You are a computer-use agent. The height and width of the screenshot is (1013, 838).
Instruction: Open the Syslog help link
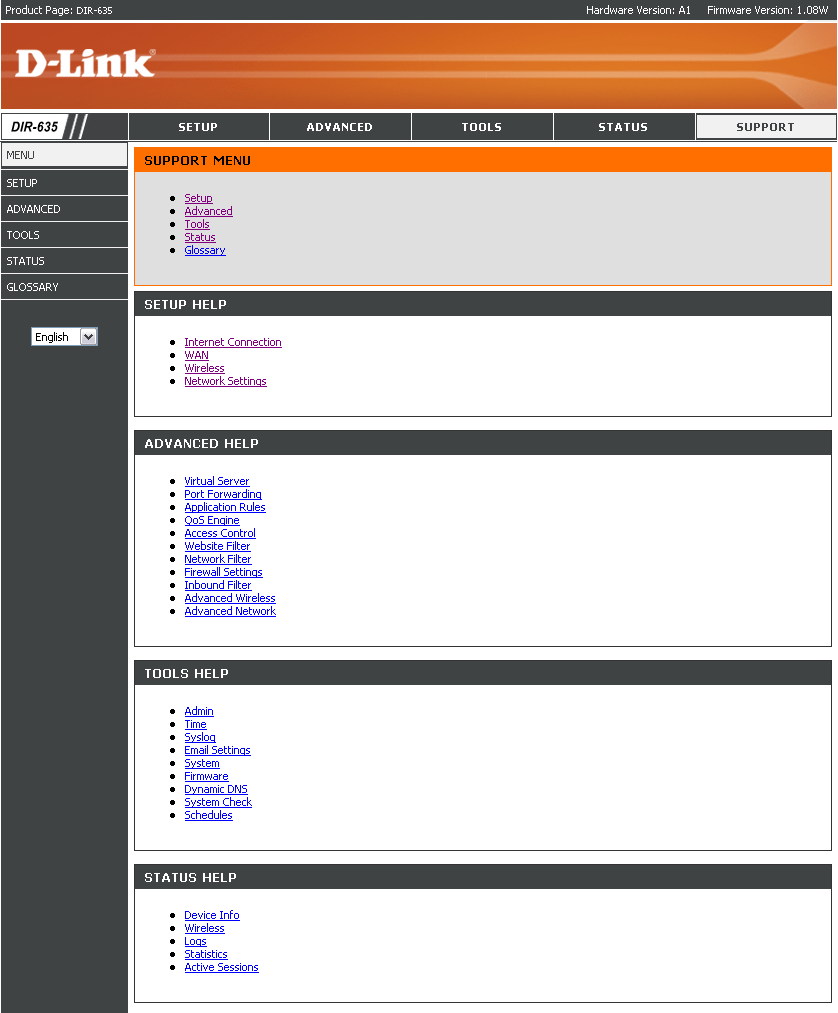coord(200,737)
